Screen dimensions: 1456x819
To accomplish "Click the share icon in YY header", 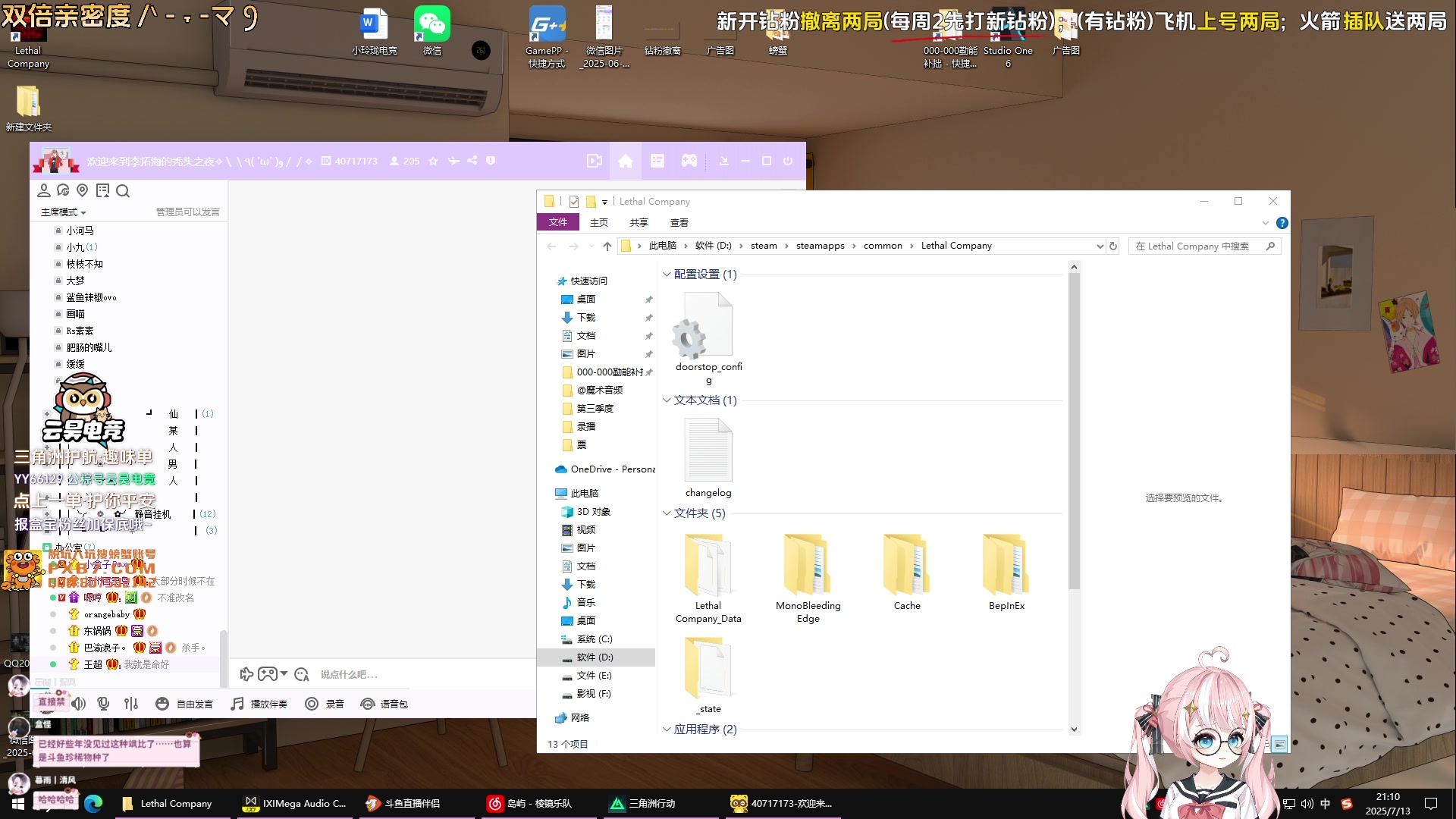I will click(472, 161).
